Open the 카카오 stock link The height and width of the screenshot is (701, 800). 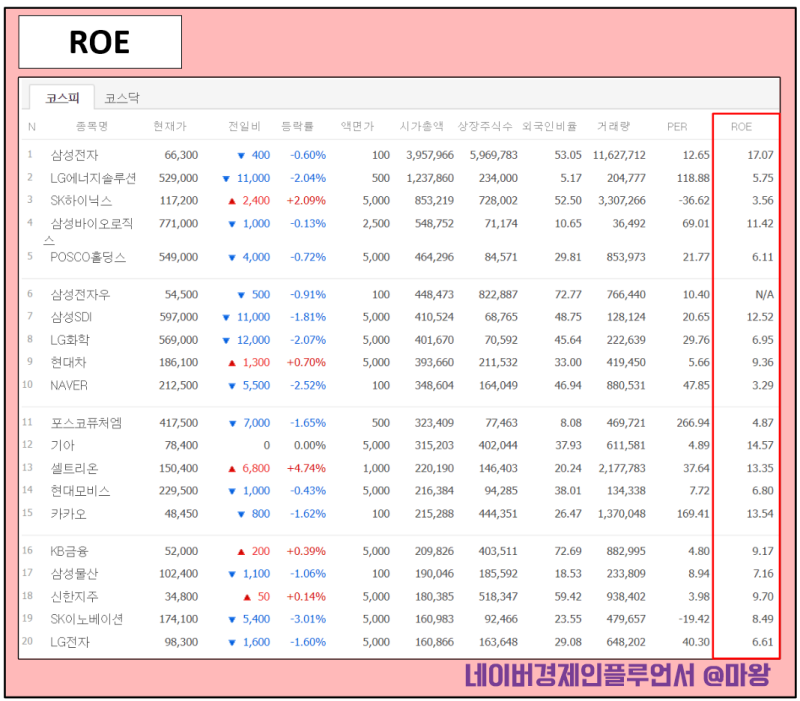click(68, 514)
